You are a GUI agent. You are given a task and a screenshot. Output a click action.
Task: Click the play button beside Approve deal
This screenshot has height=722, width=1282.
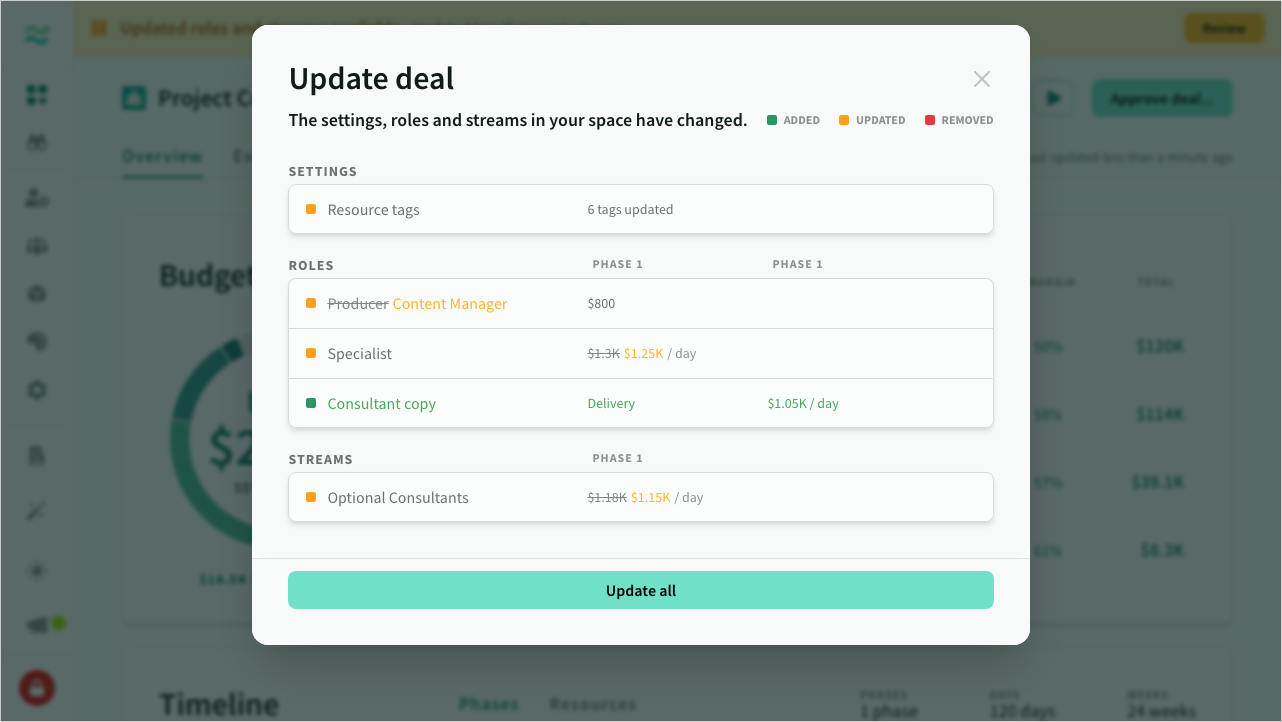click(1053, 98)
